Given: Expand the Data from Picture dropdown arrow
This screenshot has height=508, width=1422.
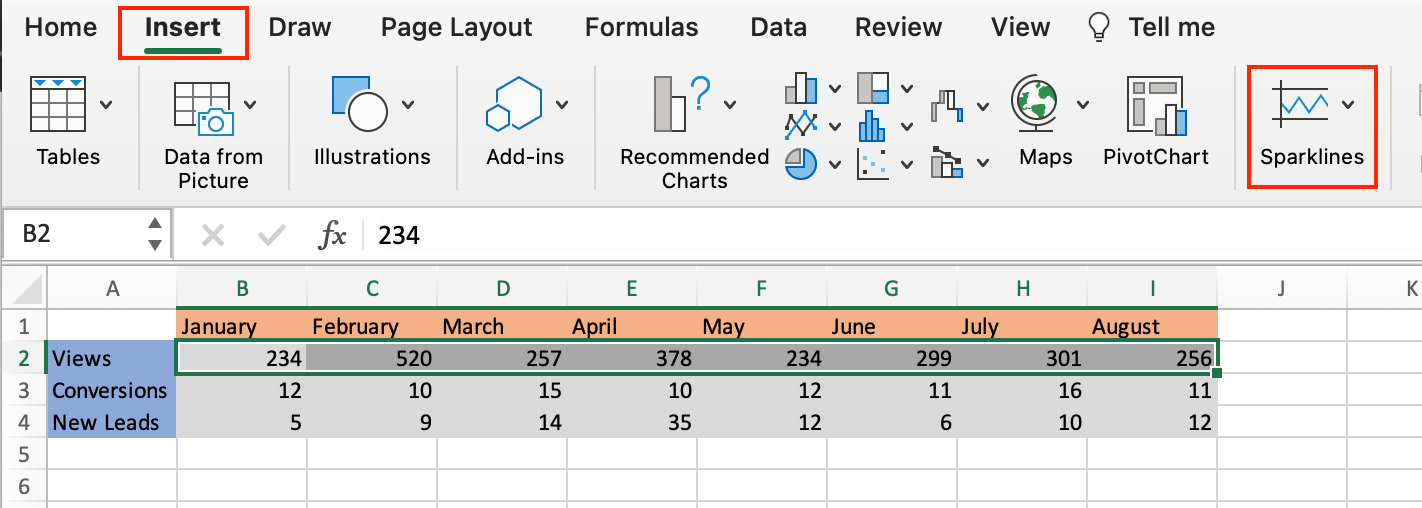Looking at the screenshot, I should (250, 104).
